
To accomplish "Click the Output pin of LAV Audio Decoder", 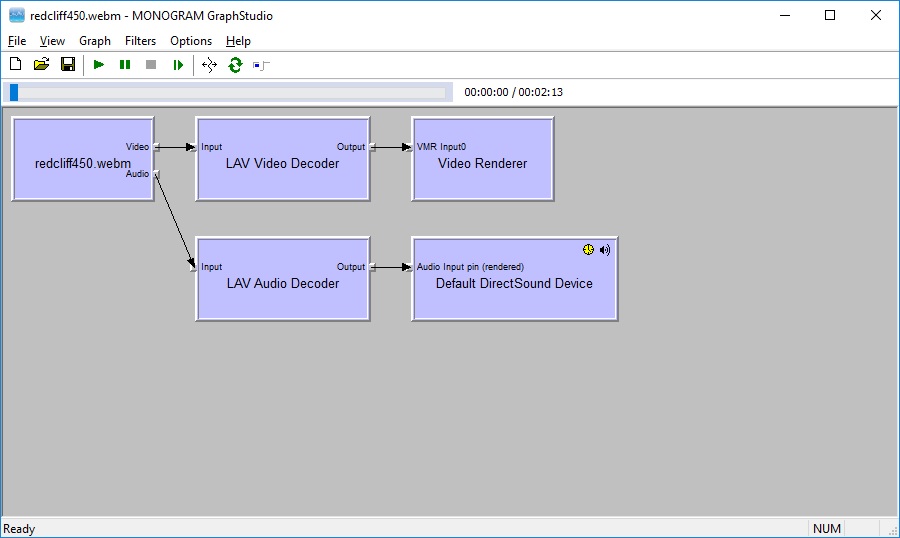I will pos(372,267).
